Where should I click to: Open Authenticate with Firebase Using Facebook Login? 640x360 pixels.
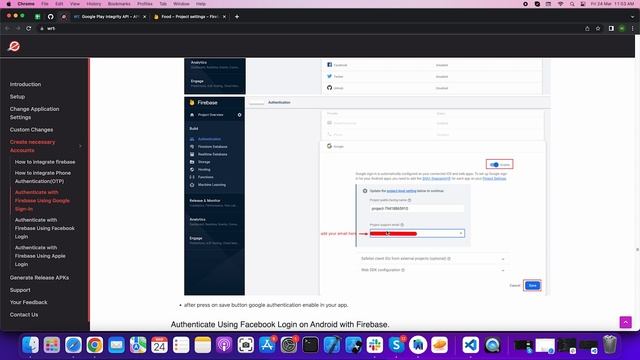pos(44,228)
